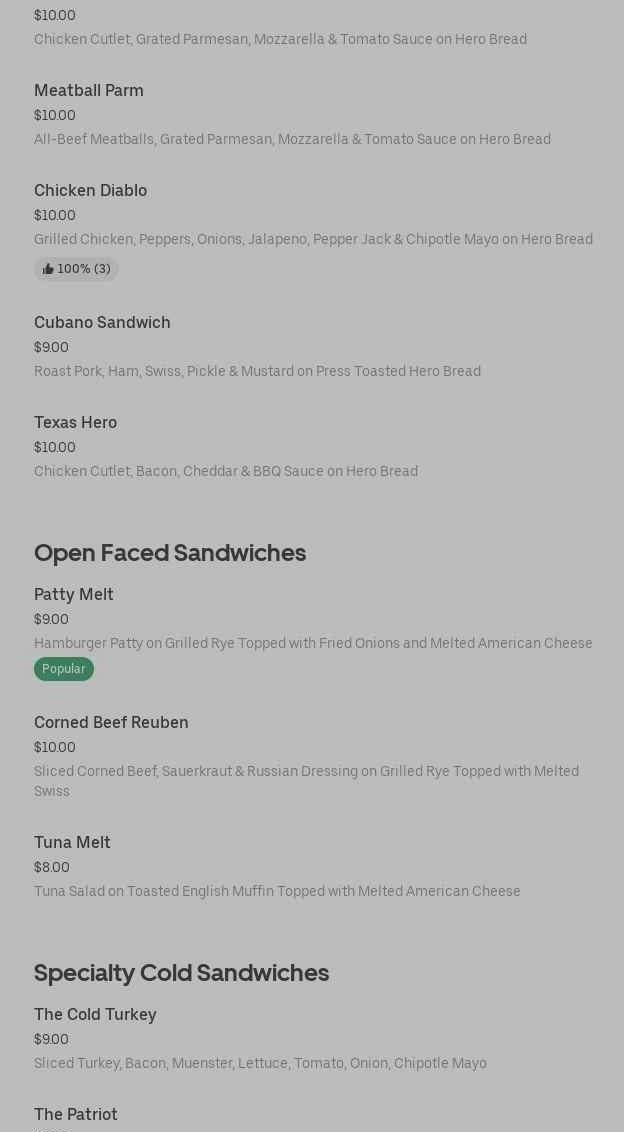Select The Patriot sandwich
The height and width of the screenshot is (1132, 624).
76,1114
